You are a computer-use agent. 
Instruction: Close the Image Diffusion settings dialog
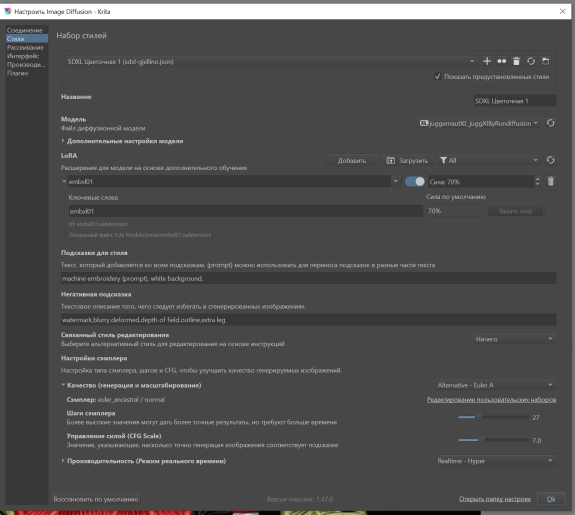(562, 11)
